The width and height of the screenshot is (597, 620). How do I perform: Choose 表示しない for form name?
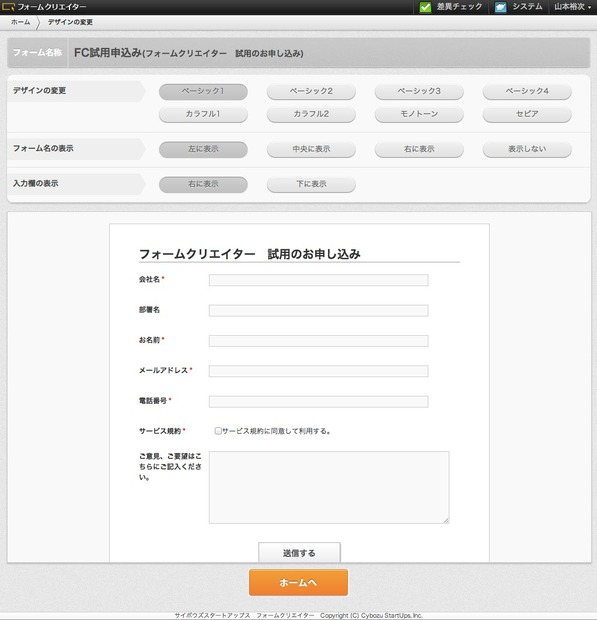[x=527, y=149]
